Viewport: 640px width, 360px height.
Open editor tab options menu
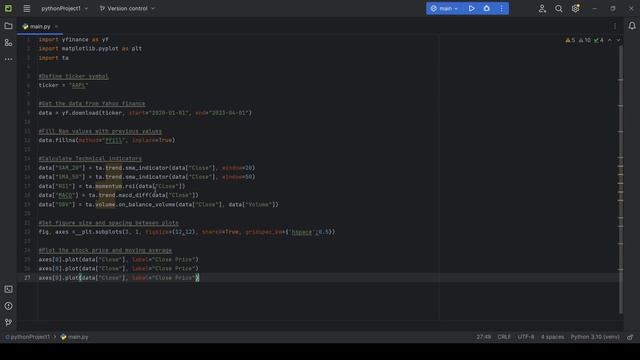pyautogui.click(x=615, y=26)
